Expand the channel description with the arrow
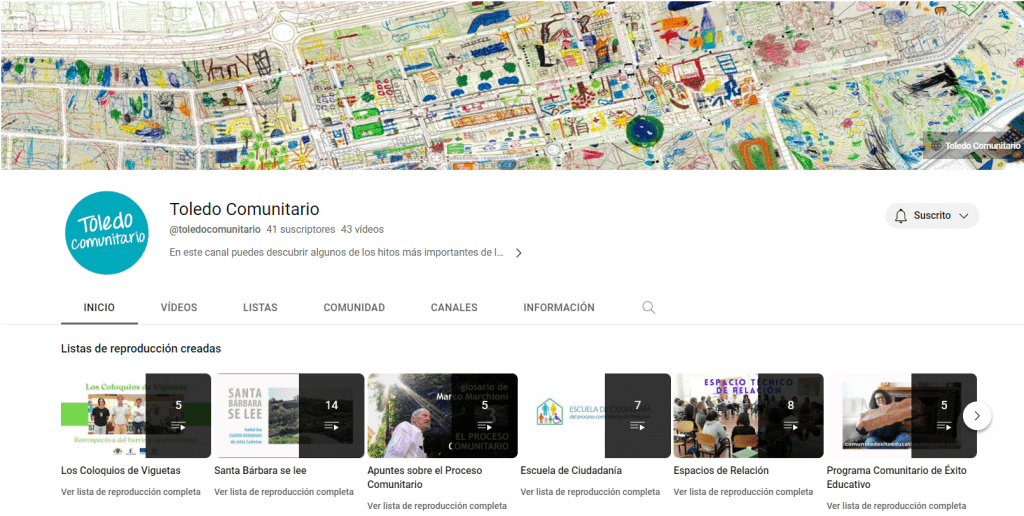 click(519, 253)
